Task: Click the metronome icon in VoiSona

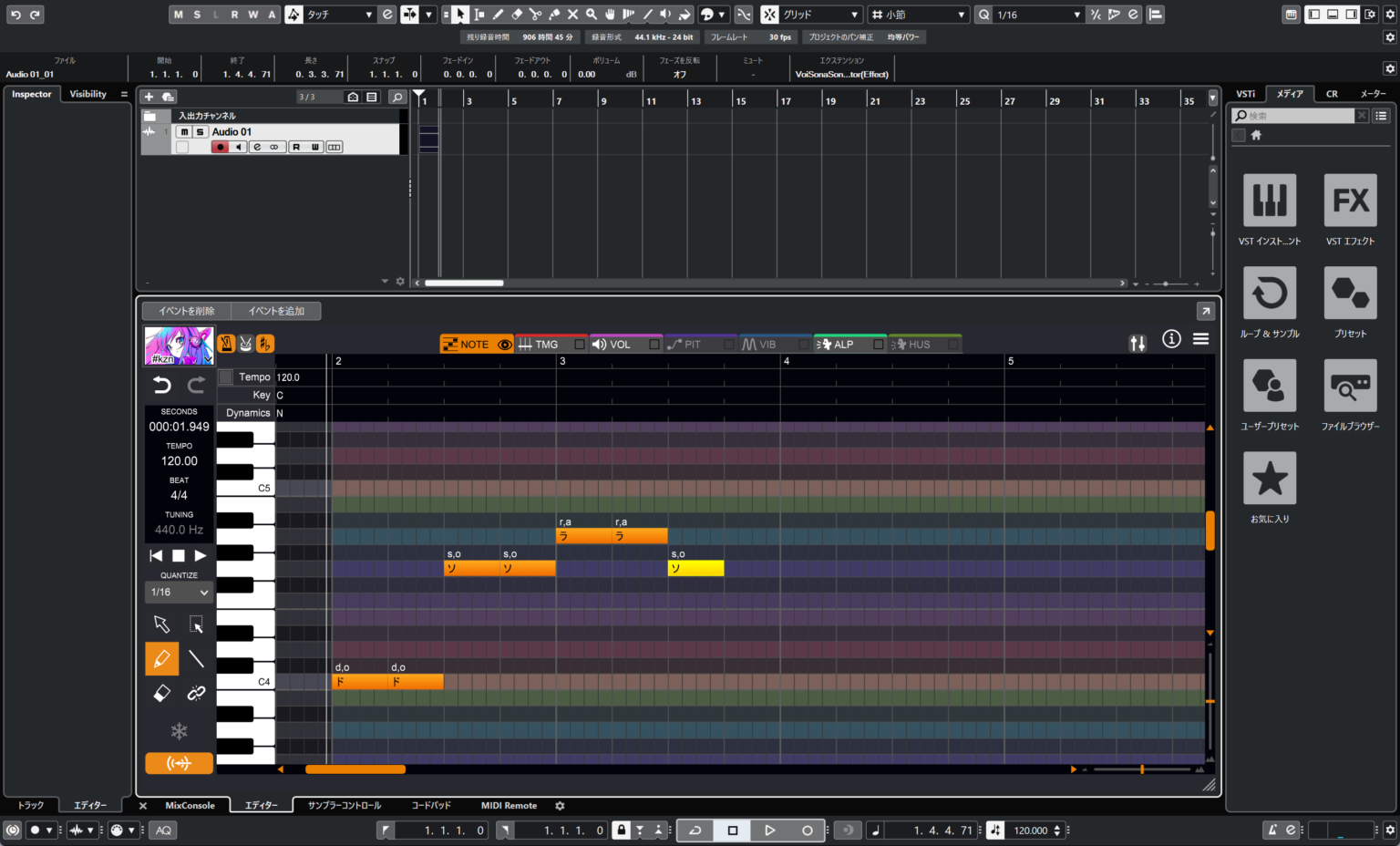Action: [x=226, y=344]
